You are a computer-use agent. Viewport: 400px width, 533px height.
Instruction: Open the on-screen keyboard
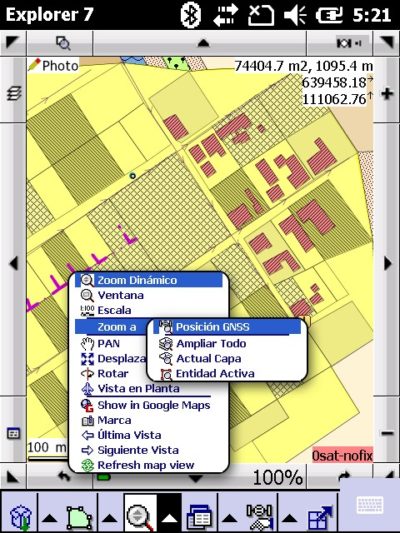click(370, 504)
